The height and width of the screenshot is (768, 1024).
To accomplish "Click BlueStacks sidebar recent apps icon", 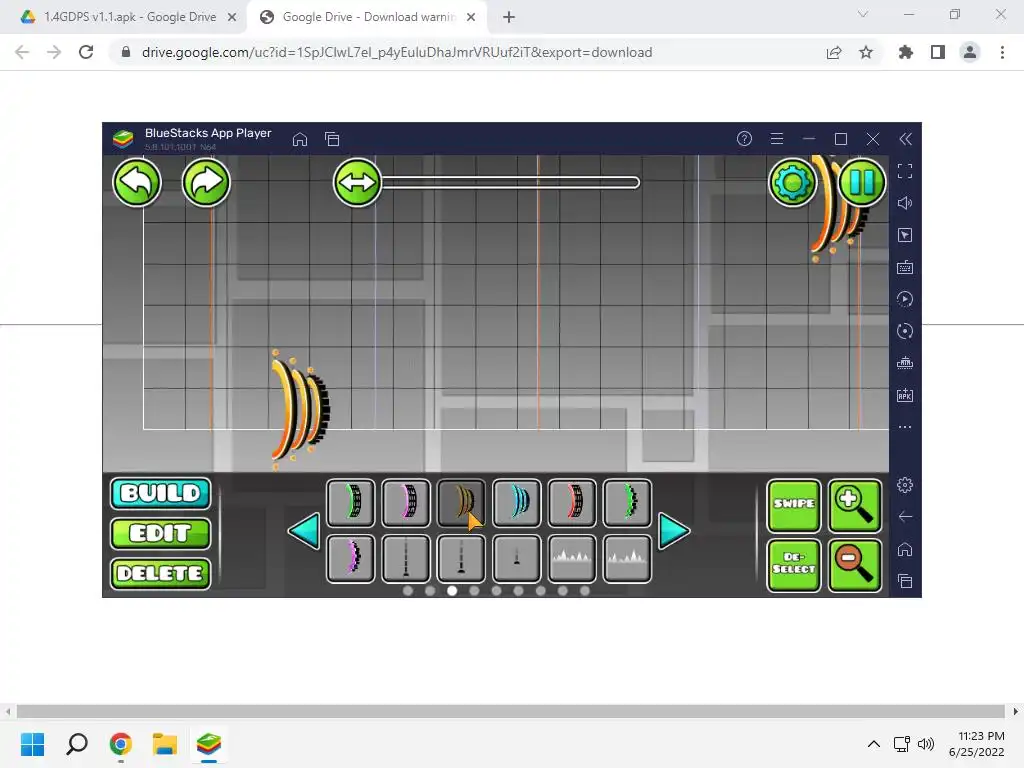I will coord(905,581).
